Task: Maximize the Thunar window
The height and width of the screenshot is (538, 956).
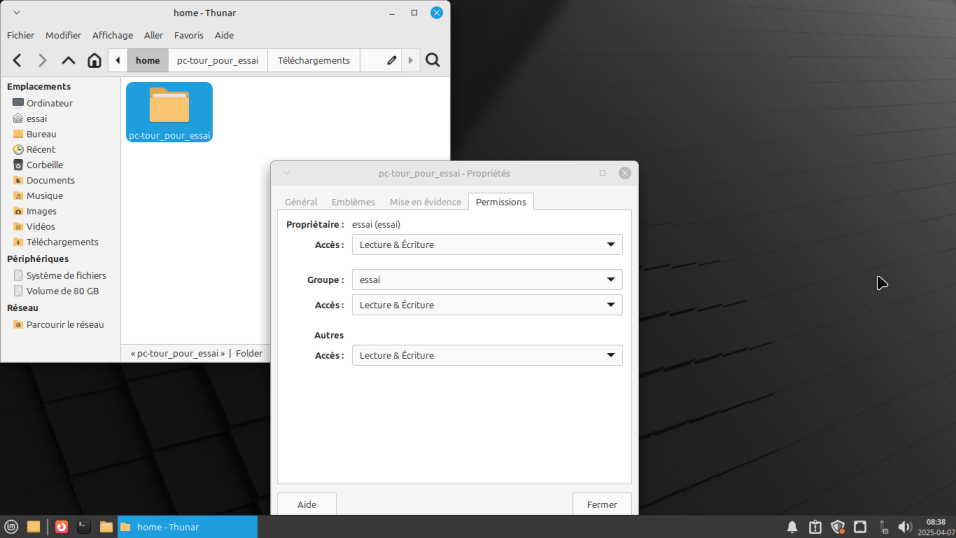Action: click(414, 13)
